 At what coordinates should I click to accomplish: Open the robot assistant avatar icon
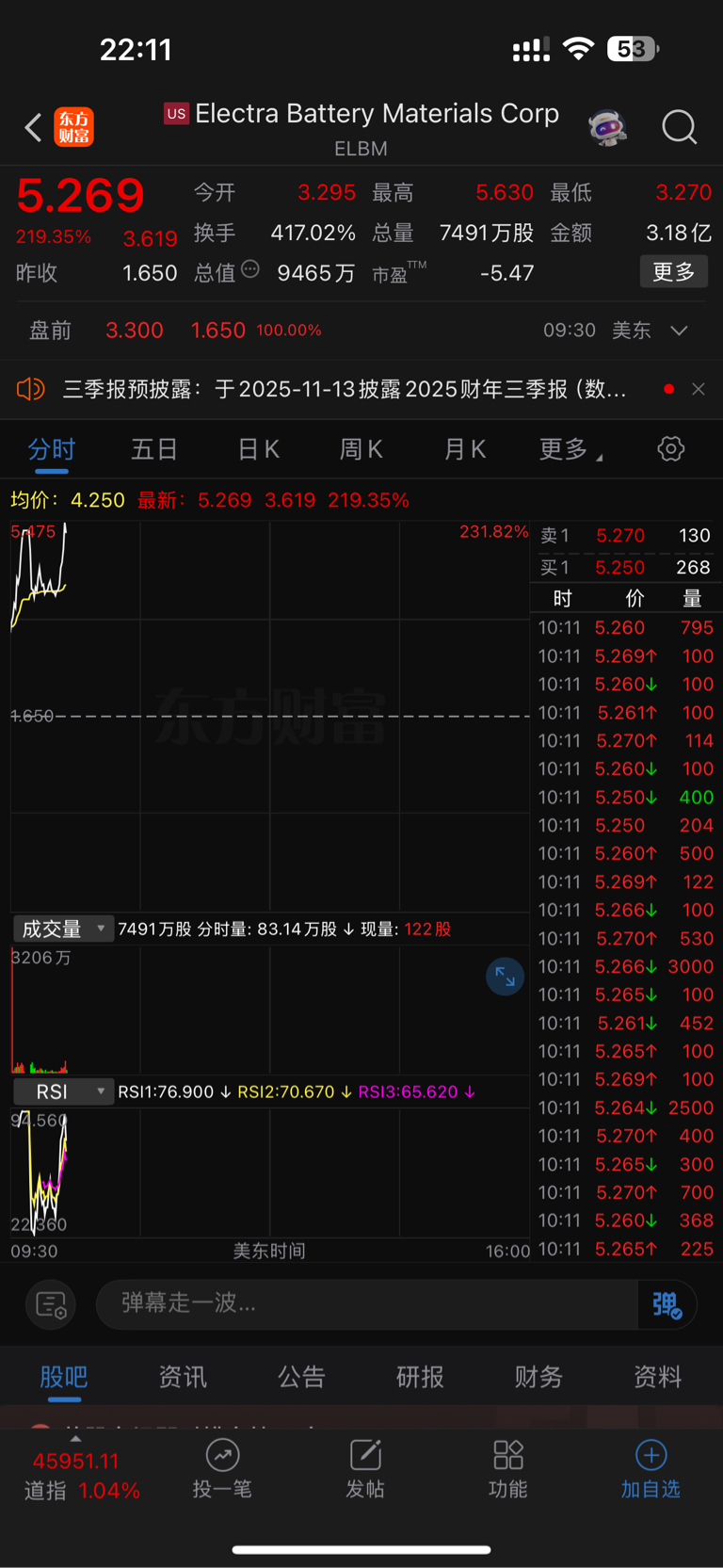pyautogui.click(x=608, y=127)
